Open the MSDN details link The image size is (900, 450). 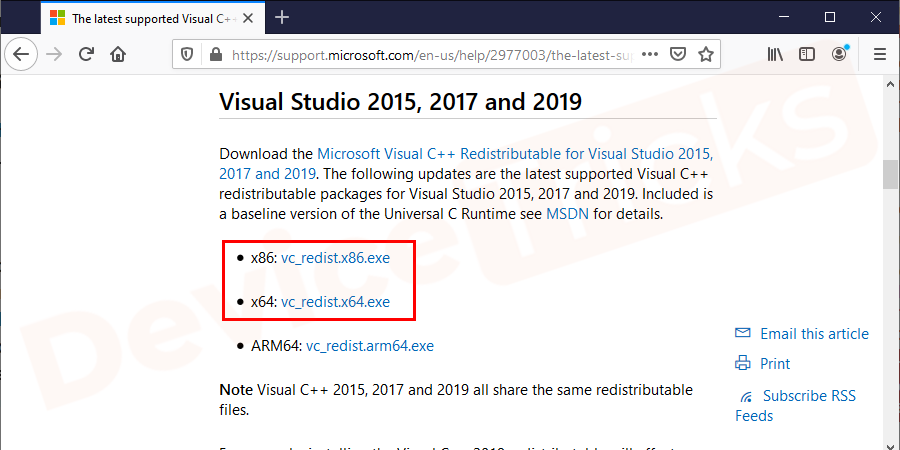point(567,214)
